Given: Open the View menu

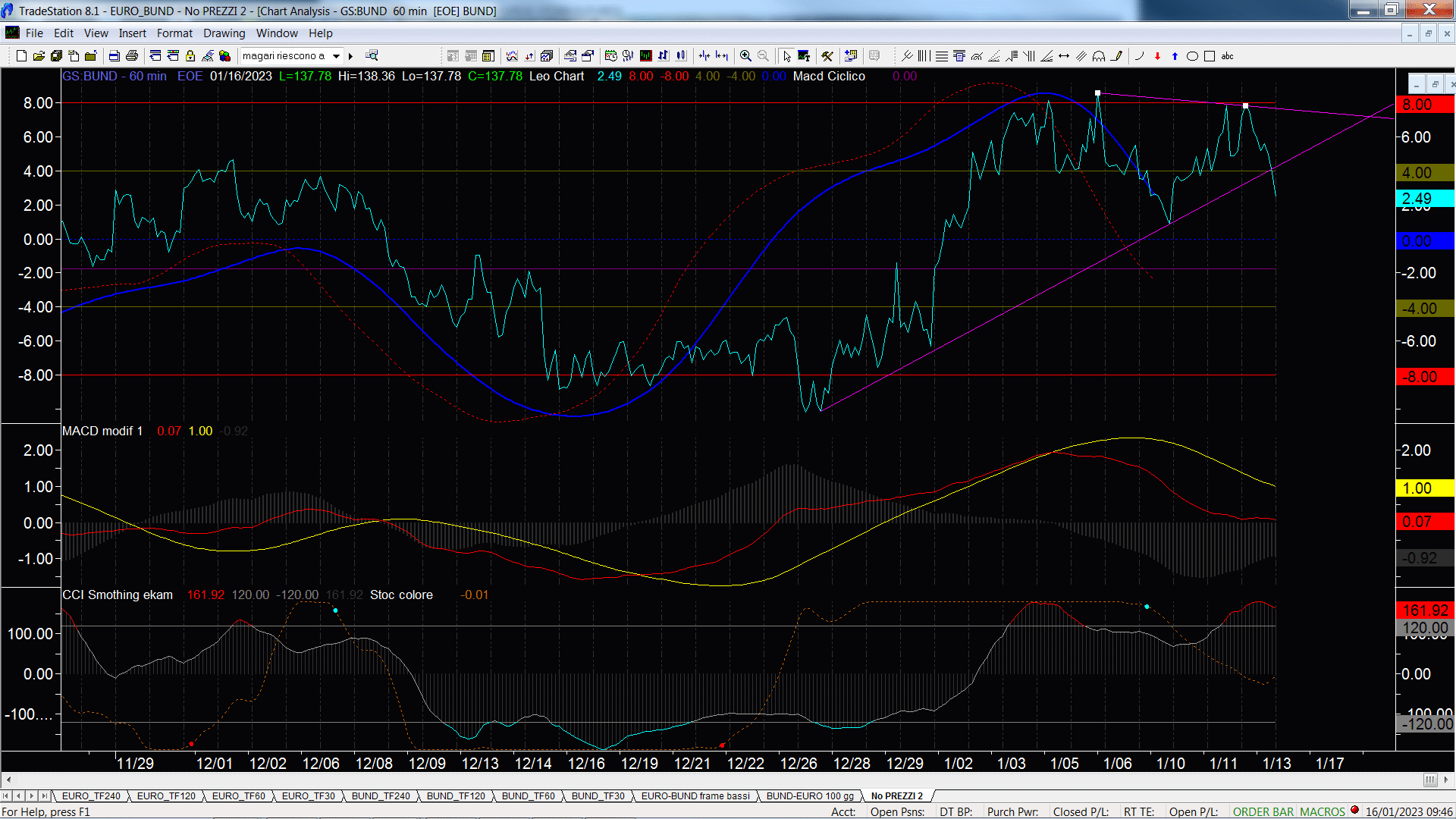Looking at the screenshot, I should [96, 33].
